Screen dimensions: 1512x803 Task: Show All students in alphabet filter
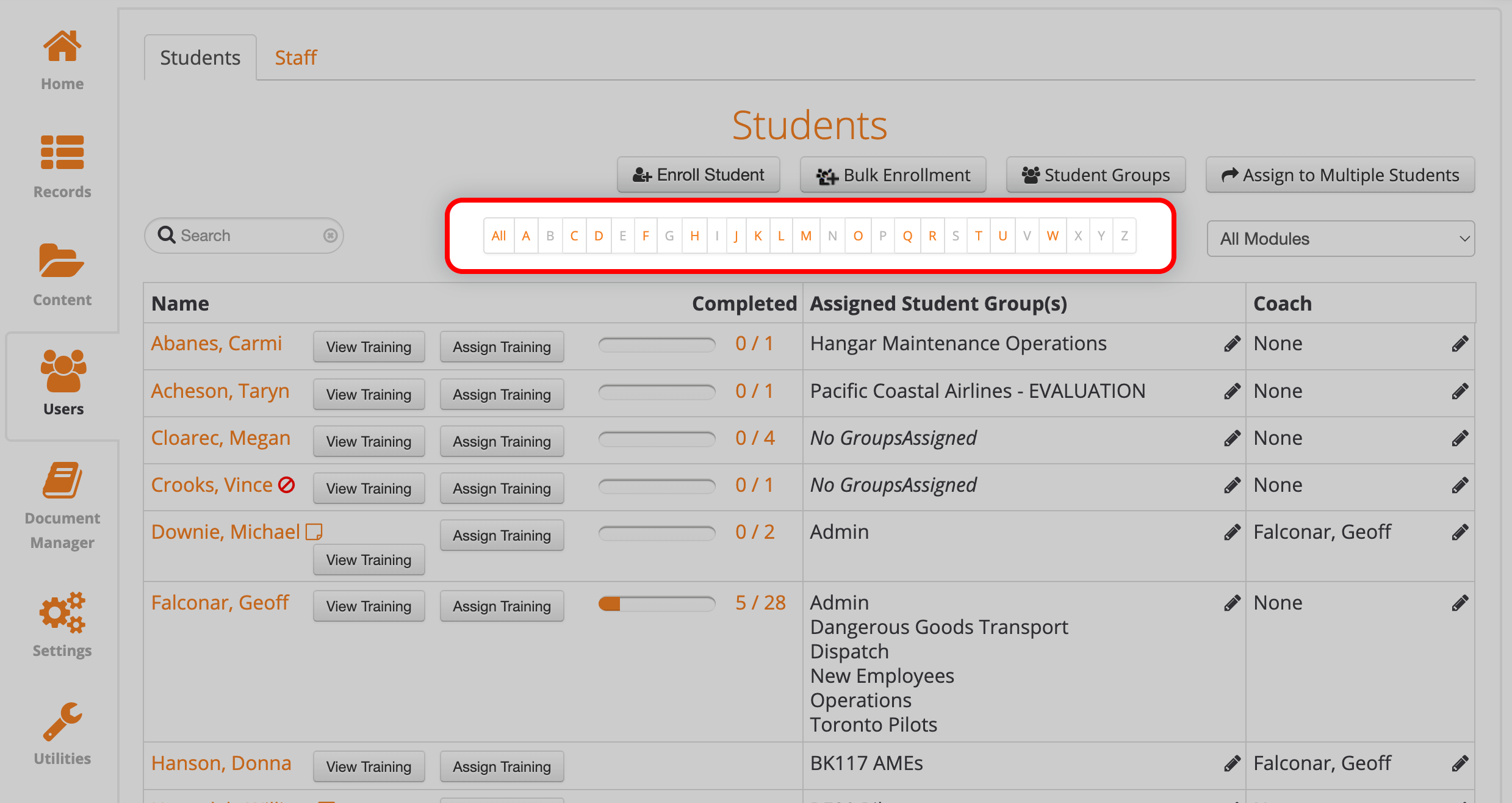tap(499, 236)
